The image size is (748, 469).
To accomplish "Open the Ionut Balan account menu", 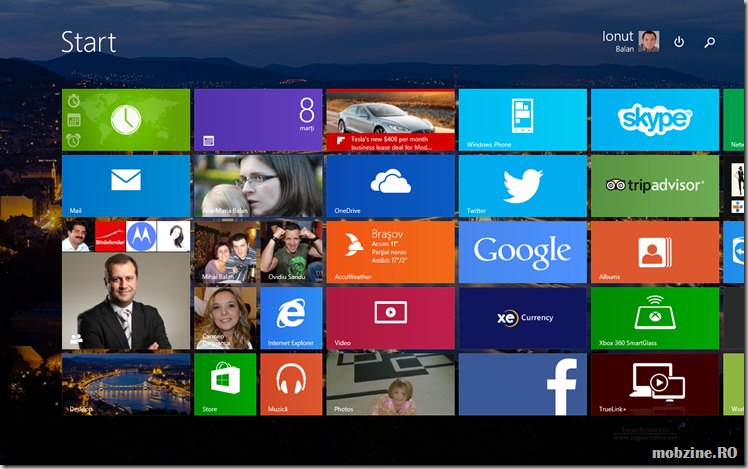I will [630, 41].
